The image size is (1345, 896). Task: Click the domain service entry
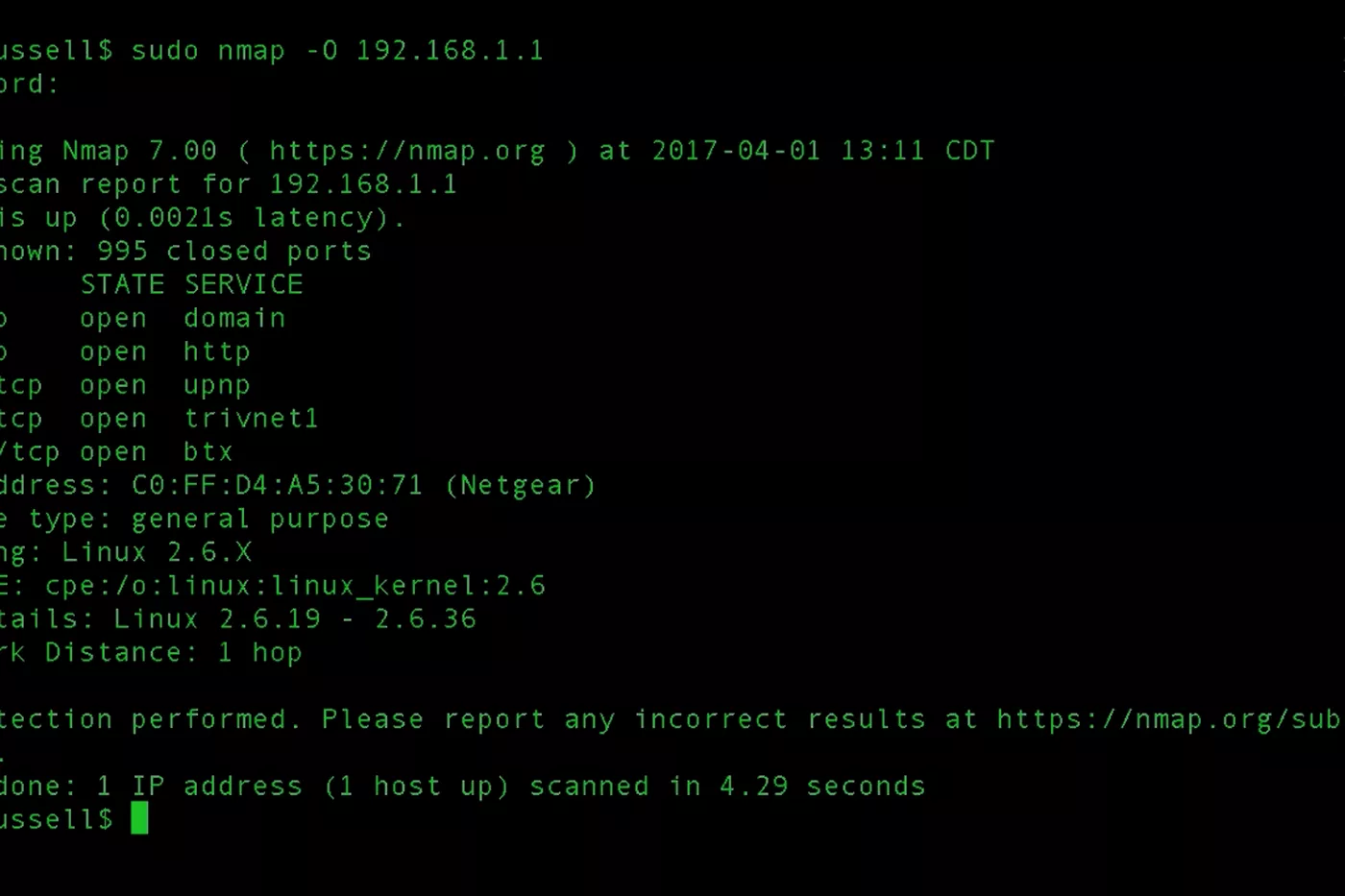(234, 318)
